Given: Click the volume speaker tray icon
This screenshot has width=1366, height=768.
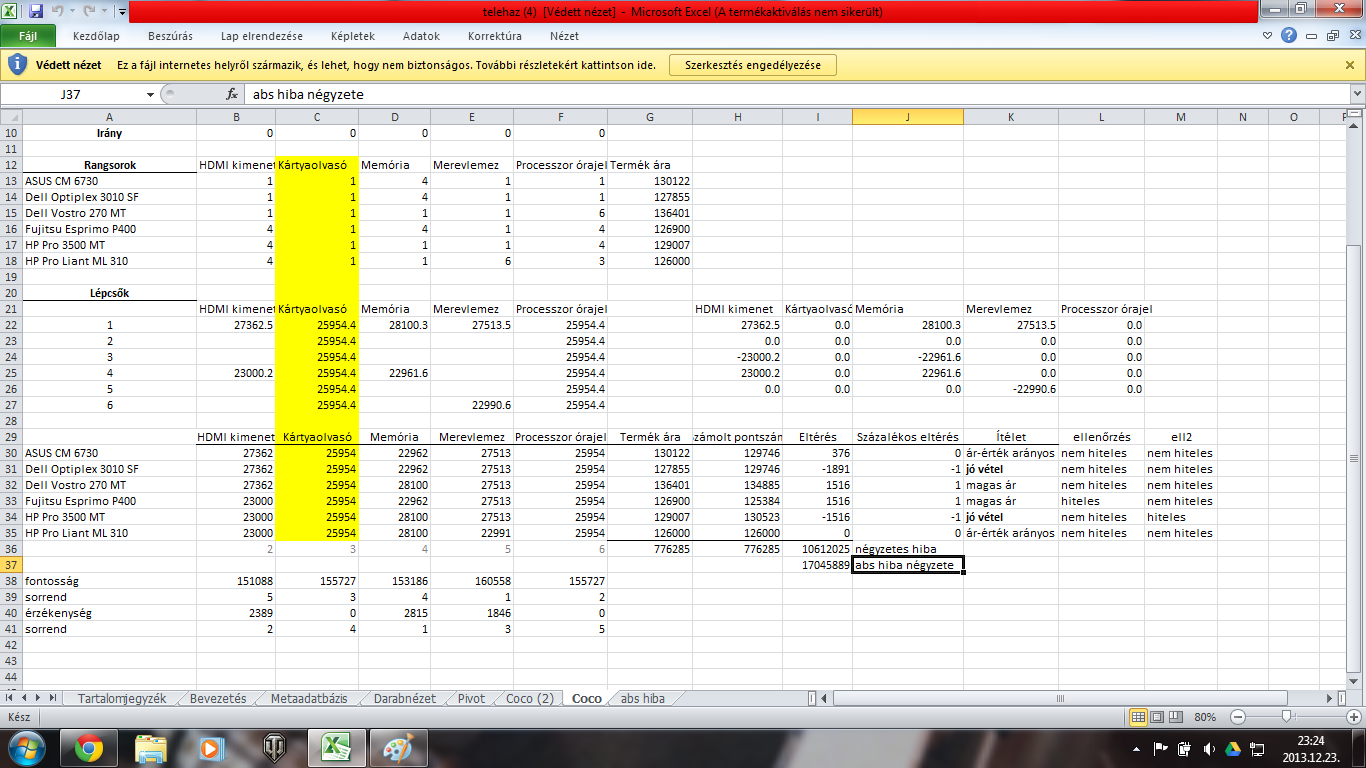Looking at the screenshot, I should click(1208, 748).
